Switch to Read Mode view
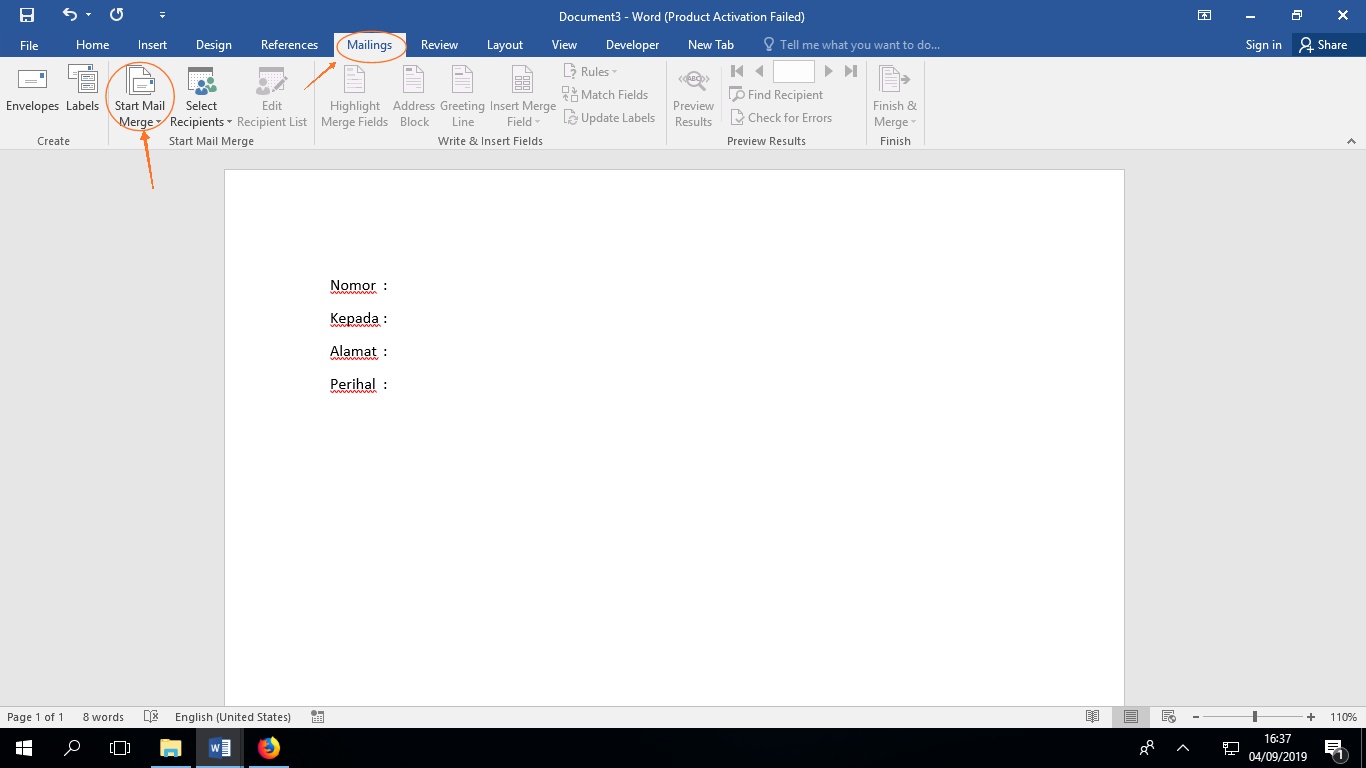Screen dimensions: 1366x768 point(1093,717)
